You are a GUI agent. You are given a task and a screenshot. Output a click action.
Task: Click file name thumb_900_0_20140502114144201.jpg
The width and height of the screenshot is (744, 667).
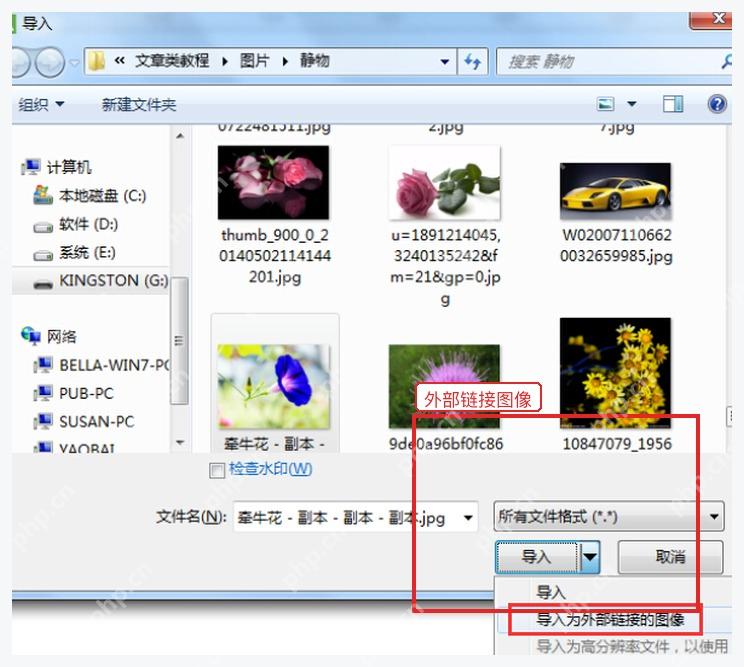[275, 256]
